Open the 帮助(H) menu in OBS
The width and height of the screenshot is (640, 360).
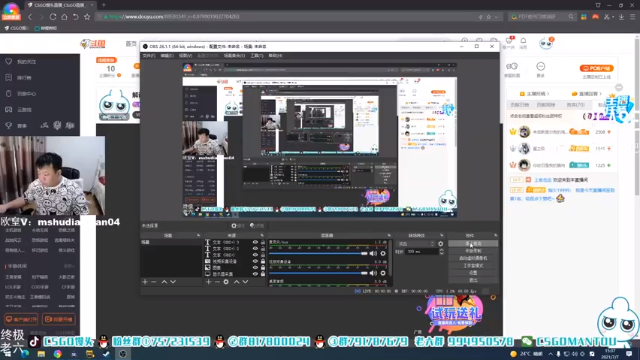(x=275, y=56)
